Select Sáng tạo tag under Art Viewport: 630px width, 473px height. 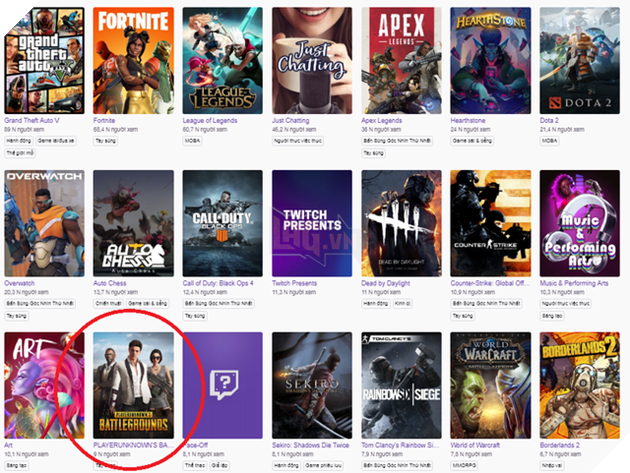pos(17,465)
